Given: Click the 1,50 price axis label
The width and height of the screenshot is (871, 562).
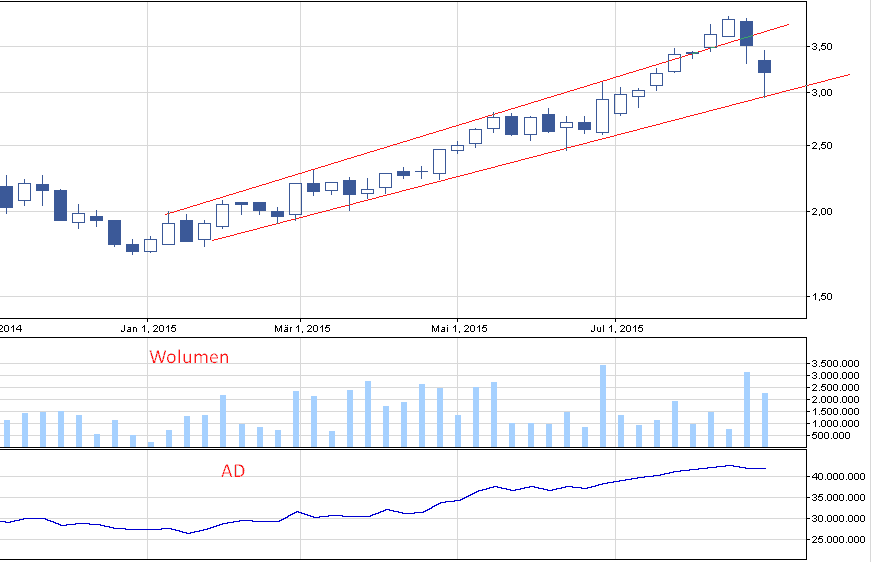Looking at the screenshot, I should coord(825,297).
